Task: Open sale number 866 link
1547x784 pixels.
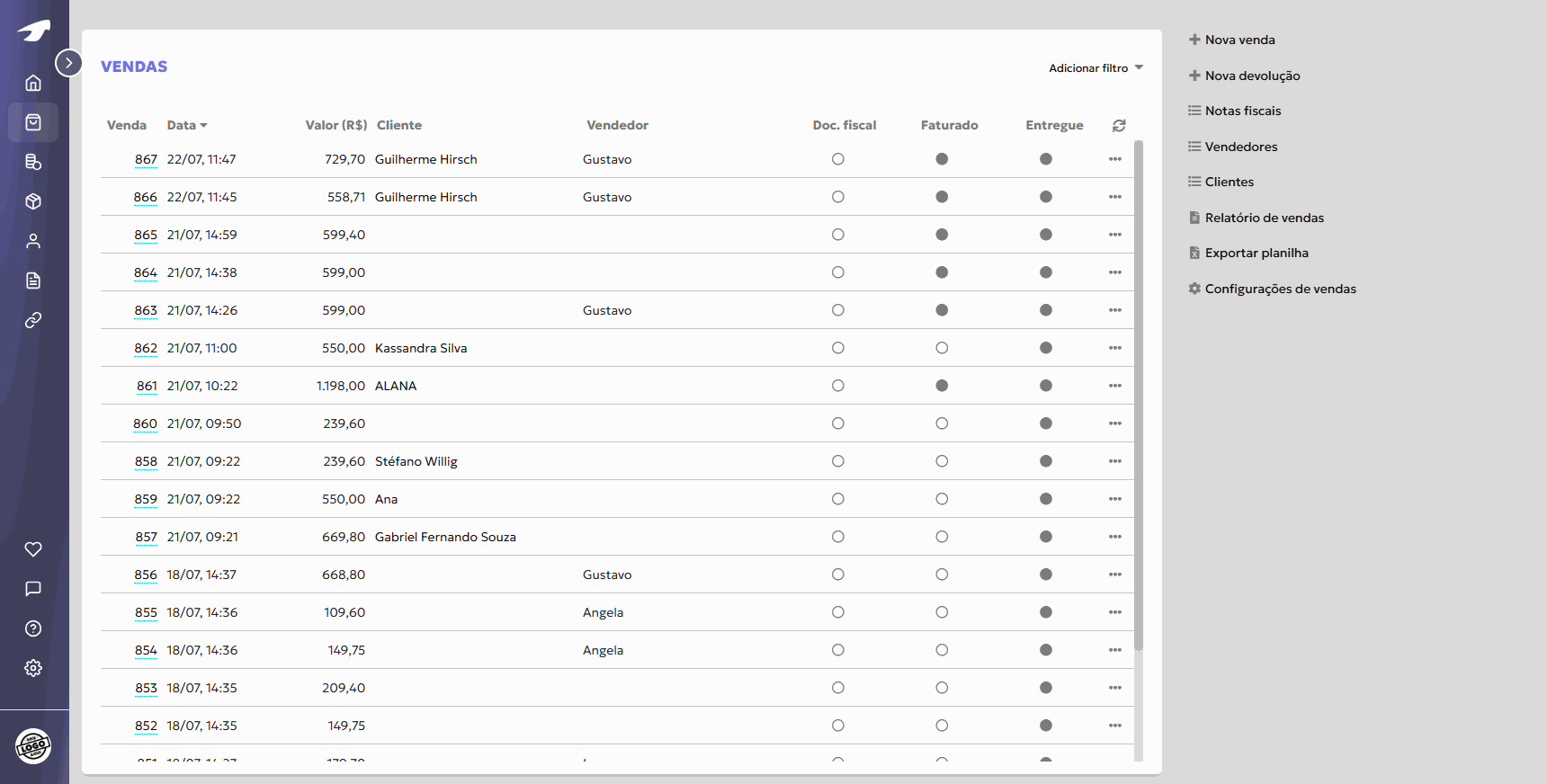Action: 145,197
